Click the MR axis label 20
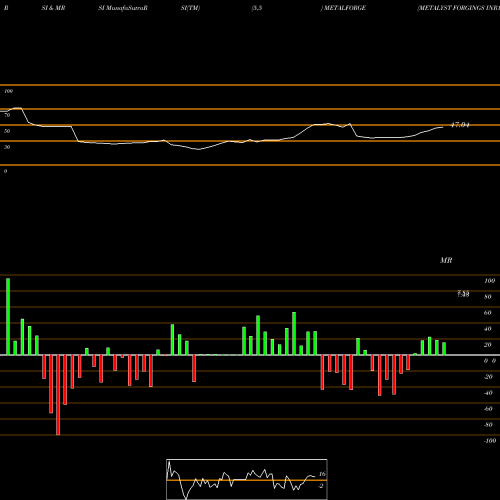Image resolution: width=500 pixels, height=500 pixels. [488, 345]
